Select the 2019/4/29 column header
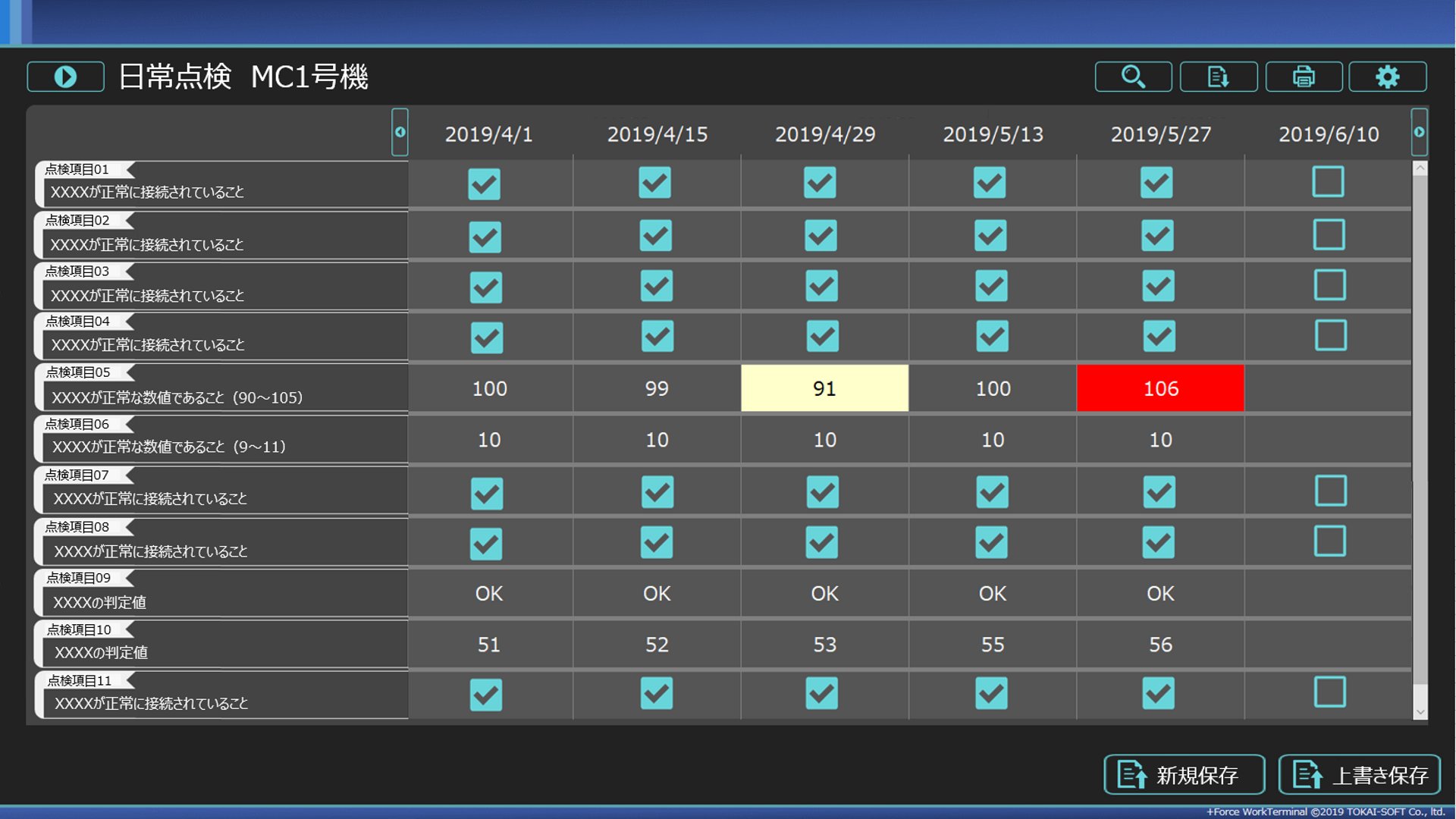This screenshot has width=1456, height=819. click(824, 134)
